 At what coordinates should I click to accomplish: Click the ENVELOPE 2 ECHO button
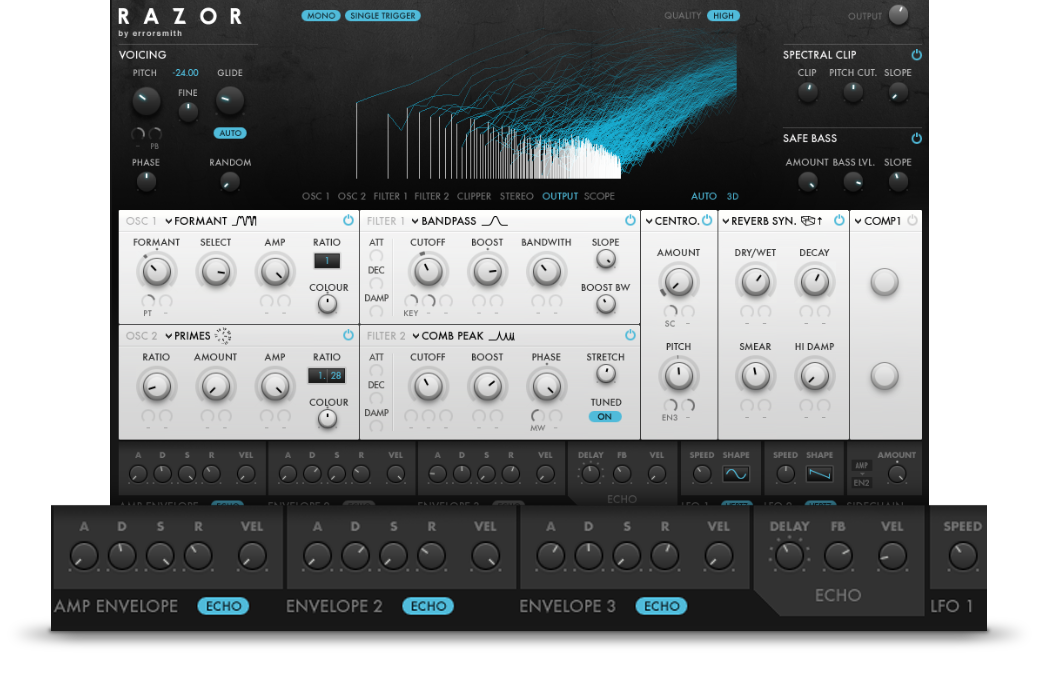428,606
